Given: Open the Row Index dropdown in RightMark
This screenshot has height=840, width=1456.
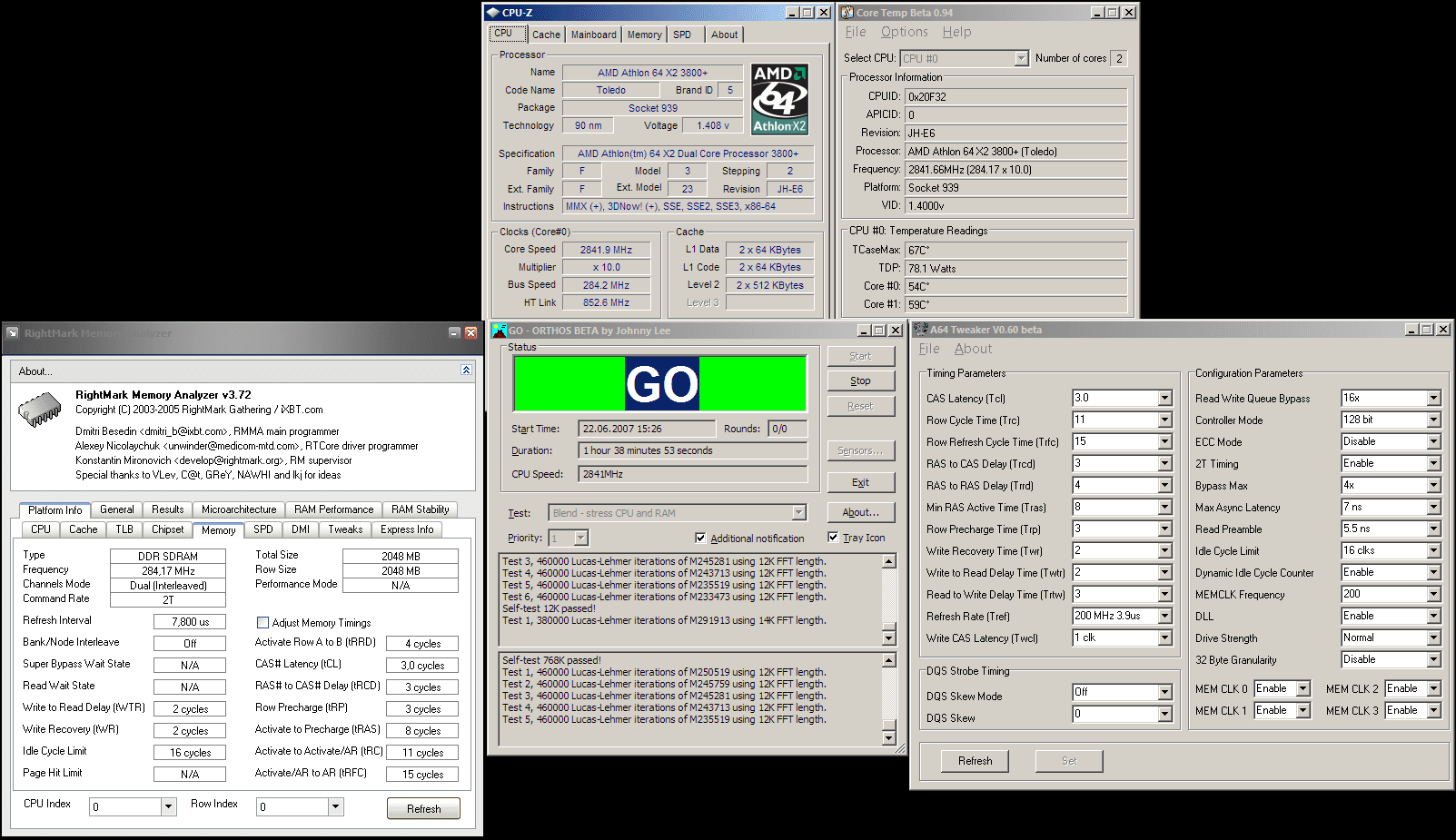Looking at the screenshot, I should tap(335, 806).
